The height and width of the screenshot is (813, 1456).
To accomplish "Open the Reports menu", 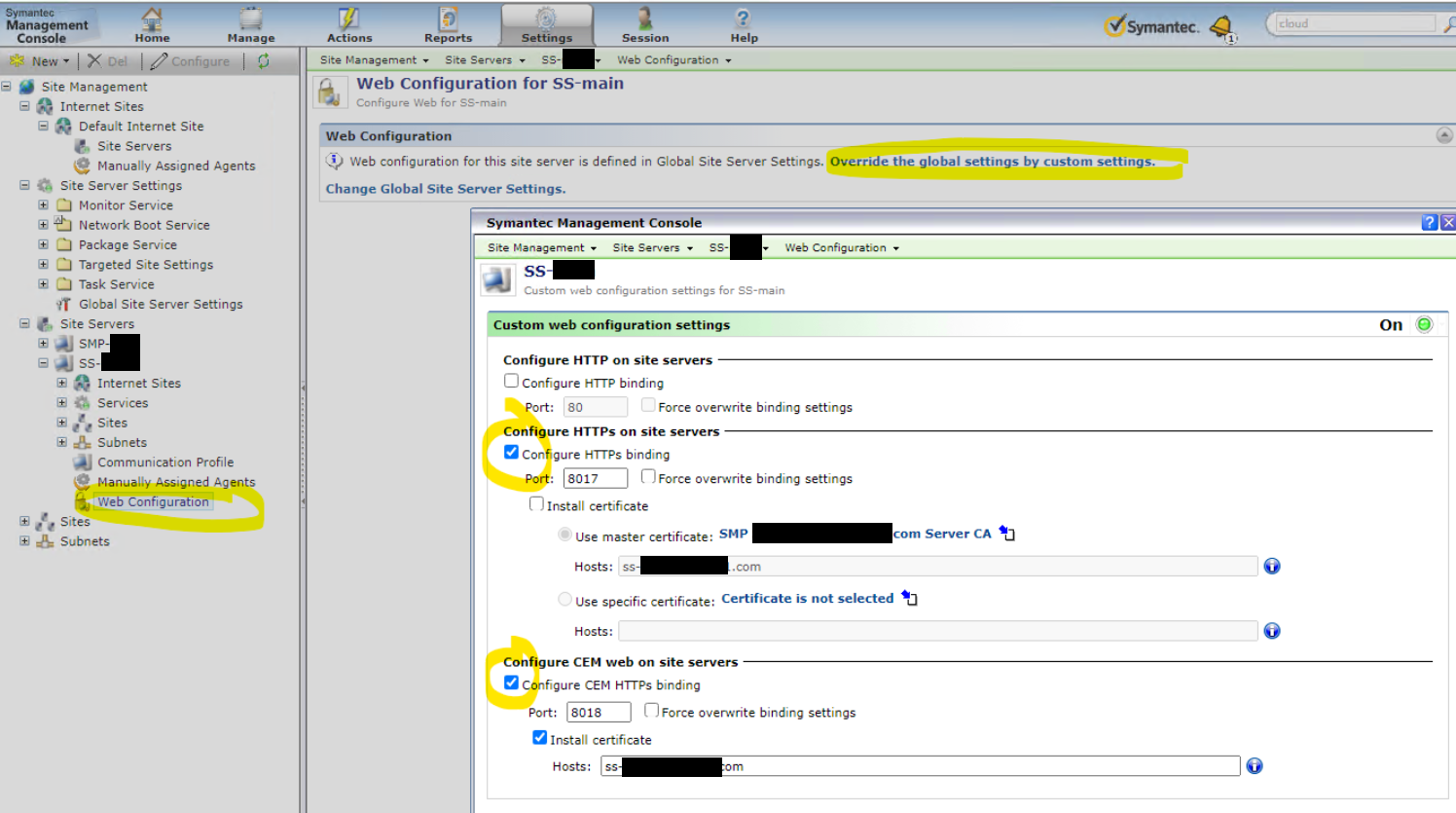I will pos(448,24).
